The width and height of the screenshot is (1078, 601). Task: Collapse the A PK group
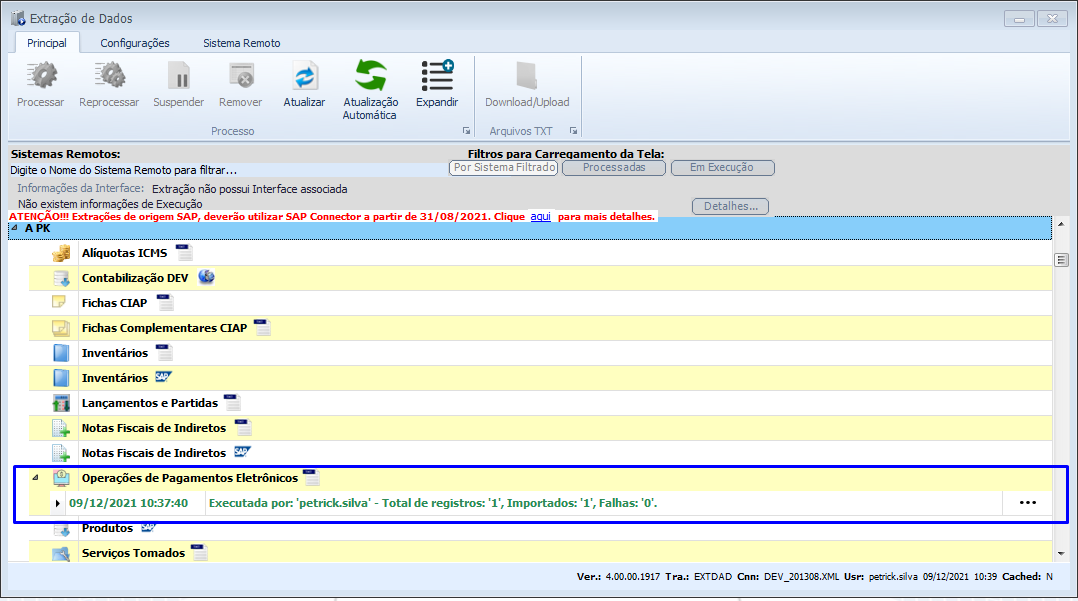(15, 228)
